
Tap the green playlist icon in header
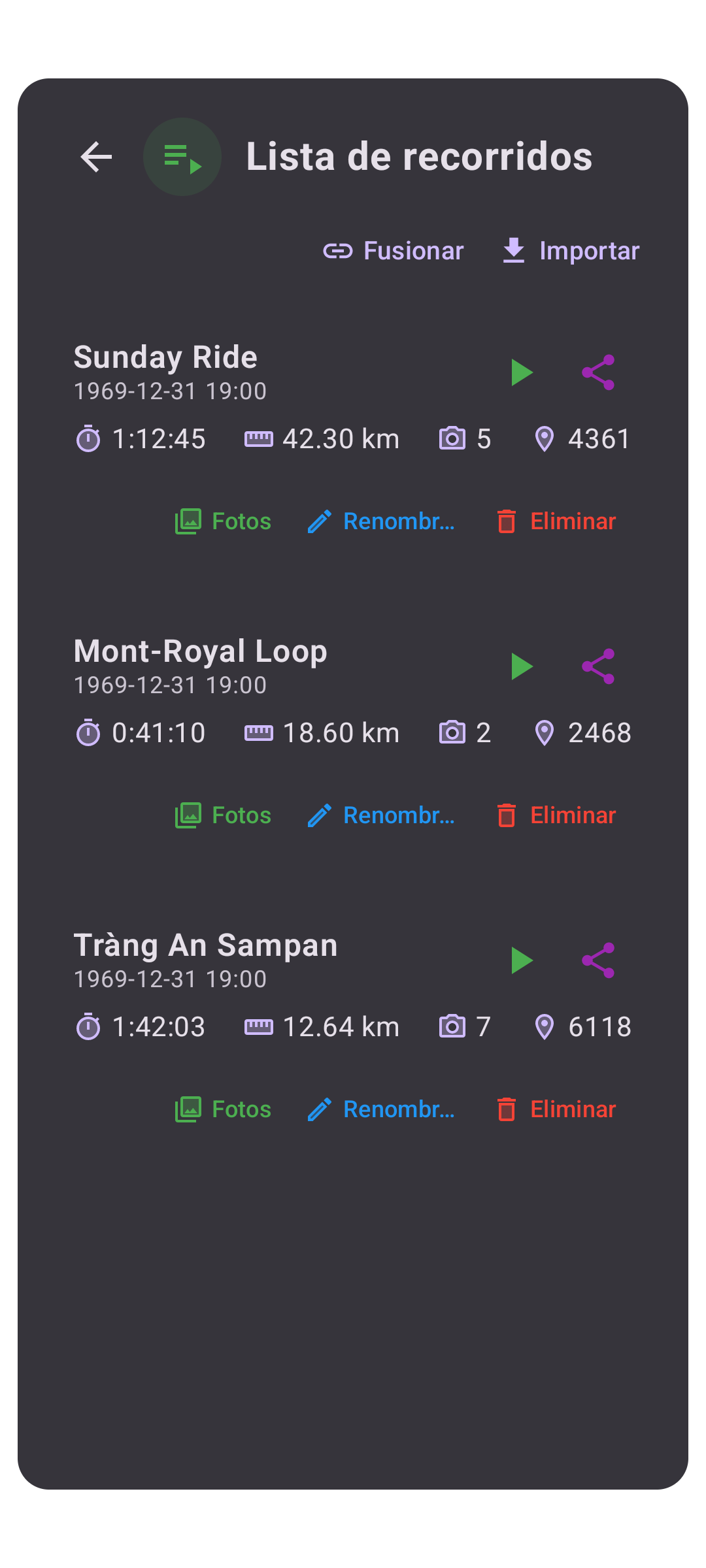click(182, 157)
